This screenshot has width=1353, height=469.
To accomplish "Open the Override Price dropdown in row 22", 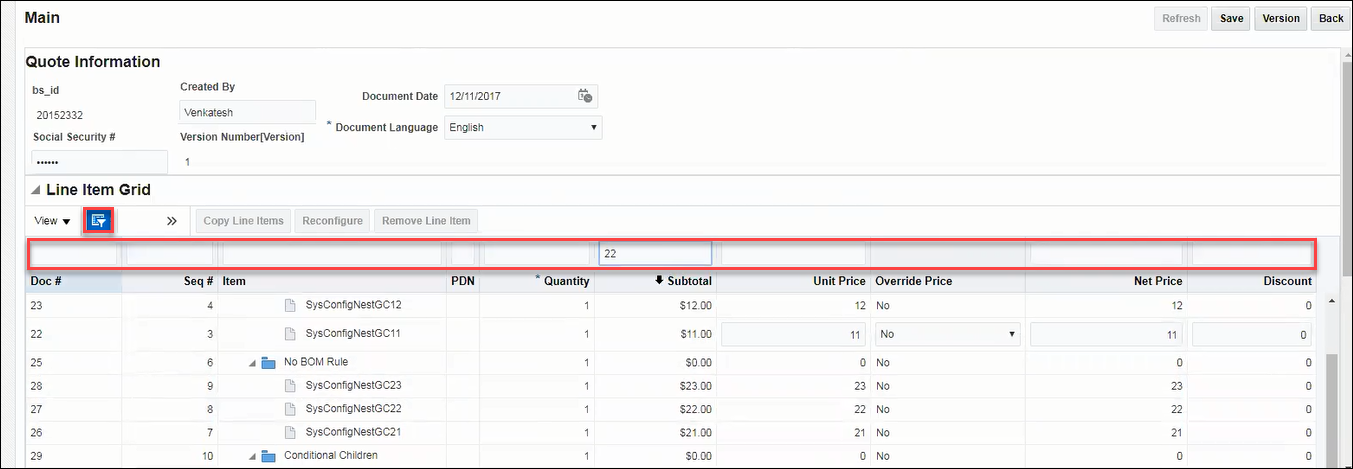I will click(947, 335).
